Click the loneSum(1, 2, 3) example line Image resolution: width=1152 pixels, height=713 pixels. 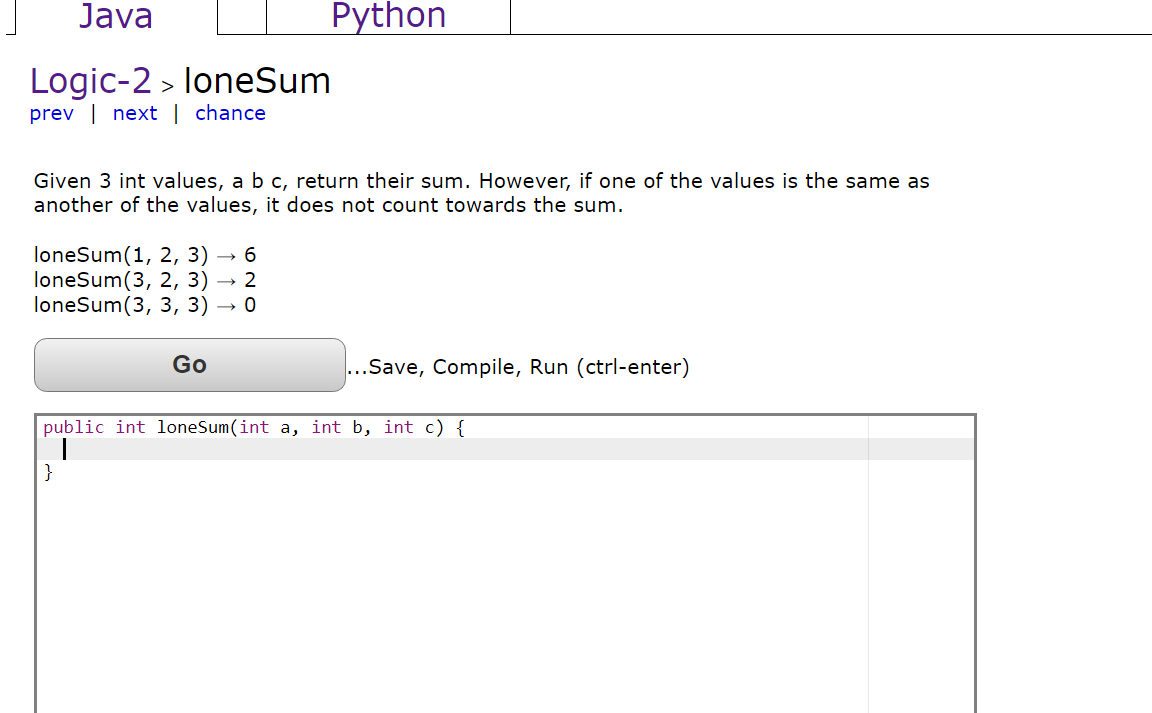click(x=144, y=255)
